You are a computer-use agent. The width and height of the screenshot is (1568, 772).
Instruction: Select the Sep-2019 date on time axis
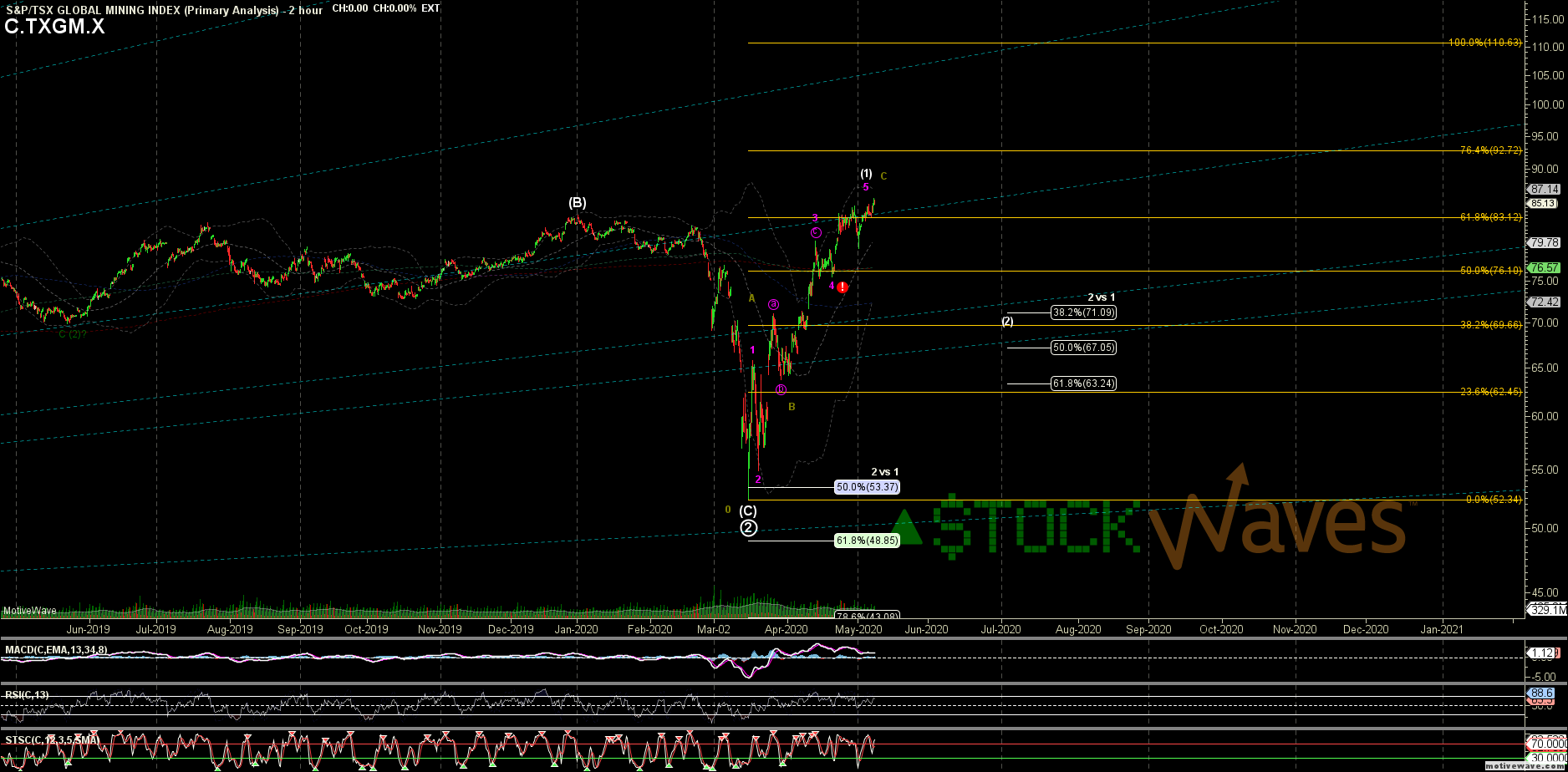tap(300, 629)
